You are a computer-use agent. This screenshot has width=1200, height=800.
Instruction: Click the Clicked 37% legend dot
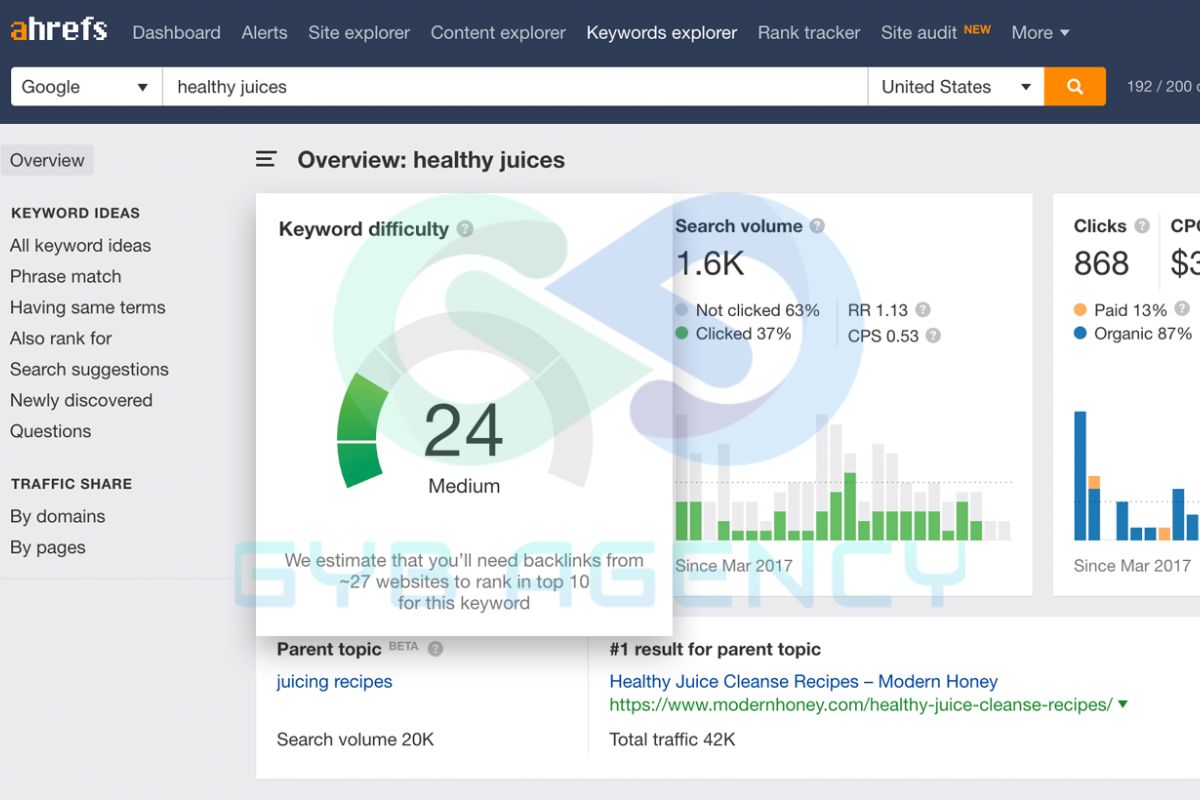(x=682, y=334)
